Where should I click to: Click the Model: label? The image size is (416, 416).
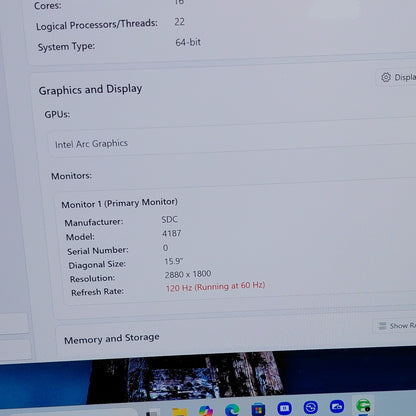[x=80, y=237]
